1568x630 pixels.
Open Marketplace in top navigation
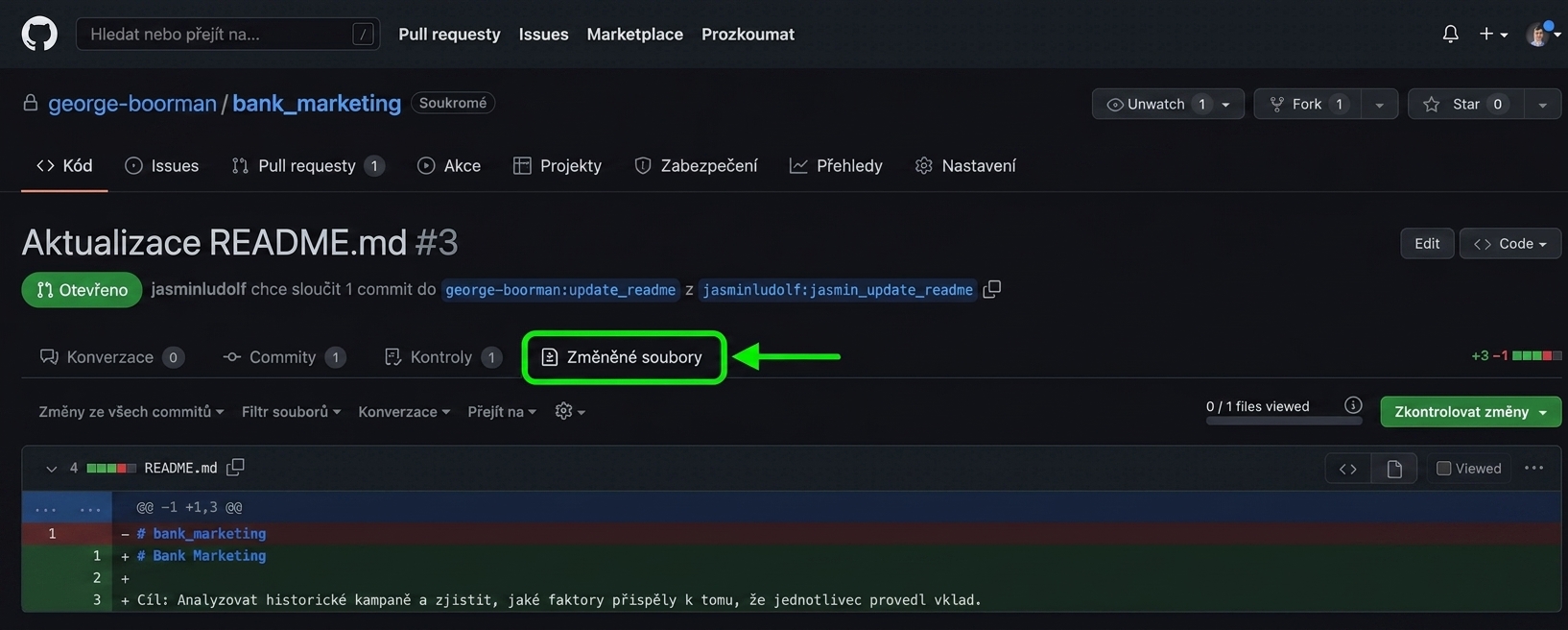pos(634,34)
